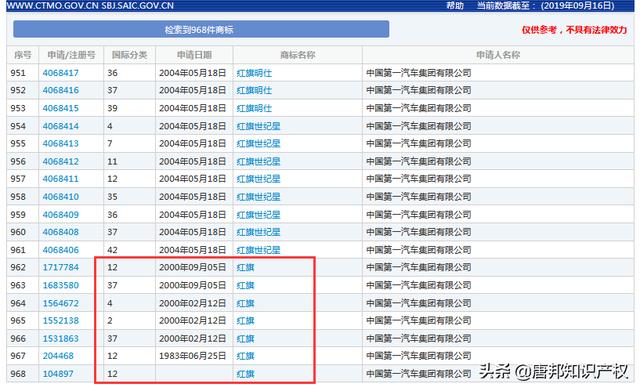Viewport: 640px width, 391px height.
Task: Open registration number 1531863
Action: click(x=61, y=338)
